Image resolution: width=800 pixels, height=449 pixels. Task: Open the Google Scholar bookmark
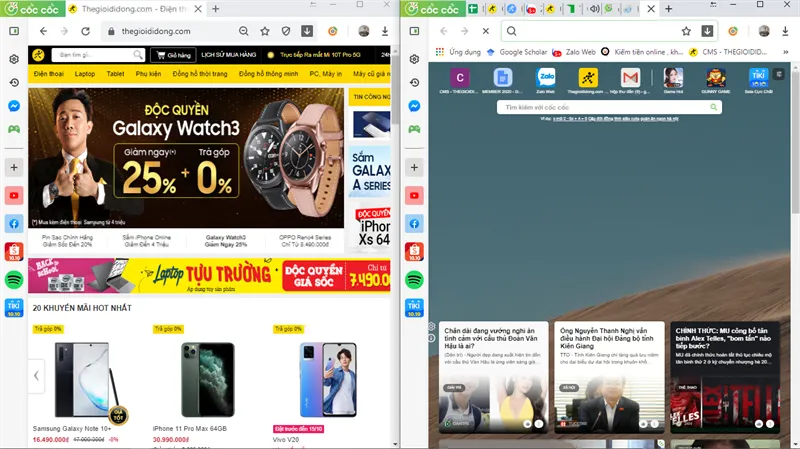pyautogui.click(x=519, y=51)
